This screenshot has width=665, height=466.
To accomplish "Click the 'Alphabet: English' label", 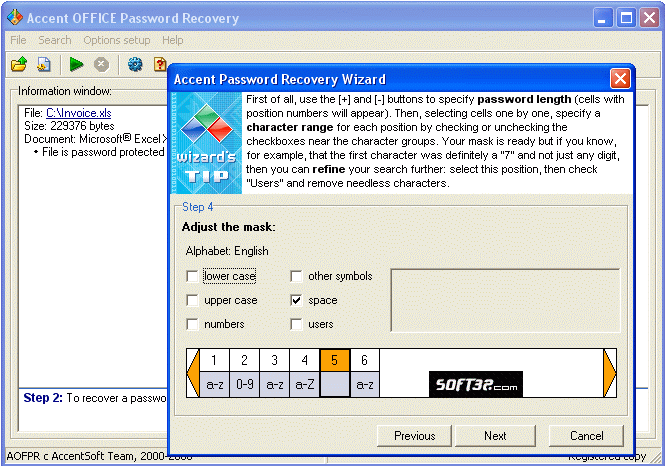I will click(227, 251).
